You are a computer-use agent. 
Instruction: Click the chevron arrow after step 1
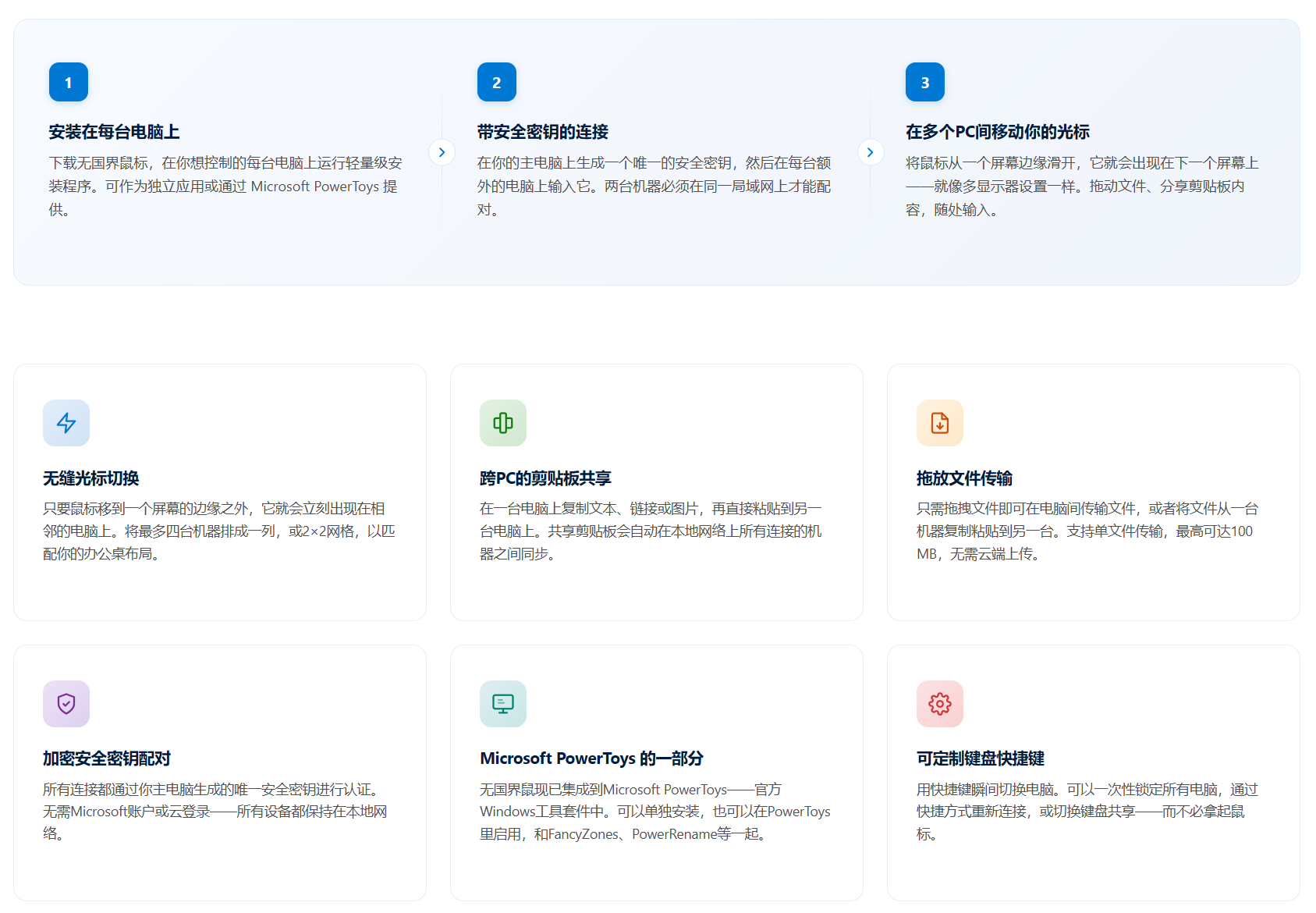click(x=442, y=152)
